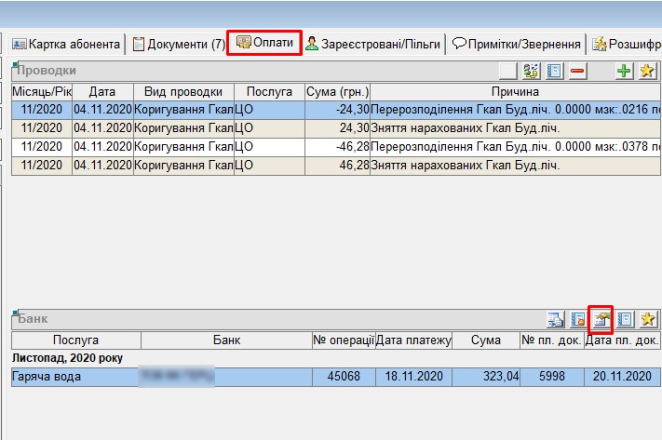662x440 pixels.
Task: Click the notebook icon in Проводки toolbar
Action: (555, 72)
